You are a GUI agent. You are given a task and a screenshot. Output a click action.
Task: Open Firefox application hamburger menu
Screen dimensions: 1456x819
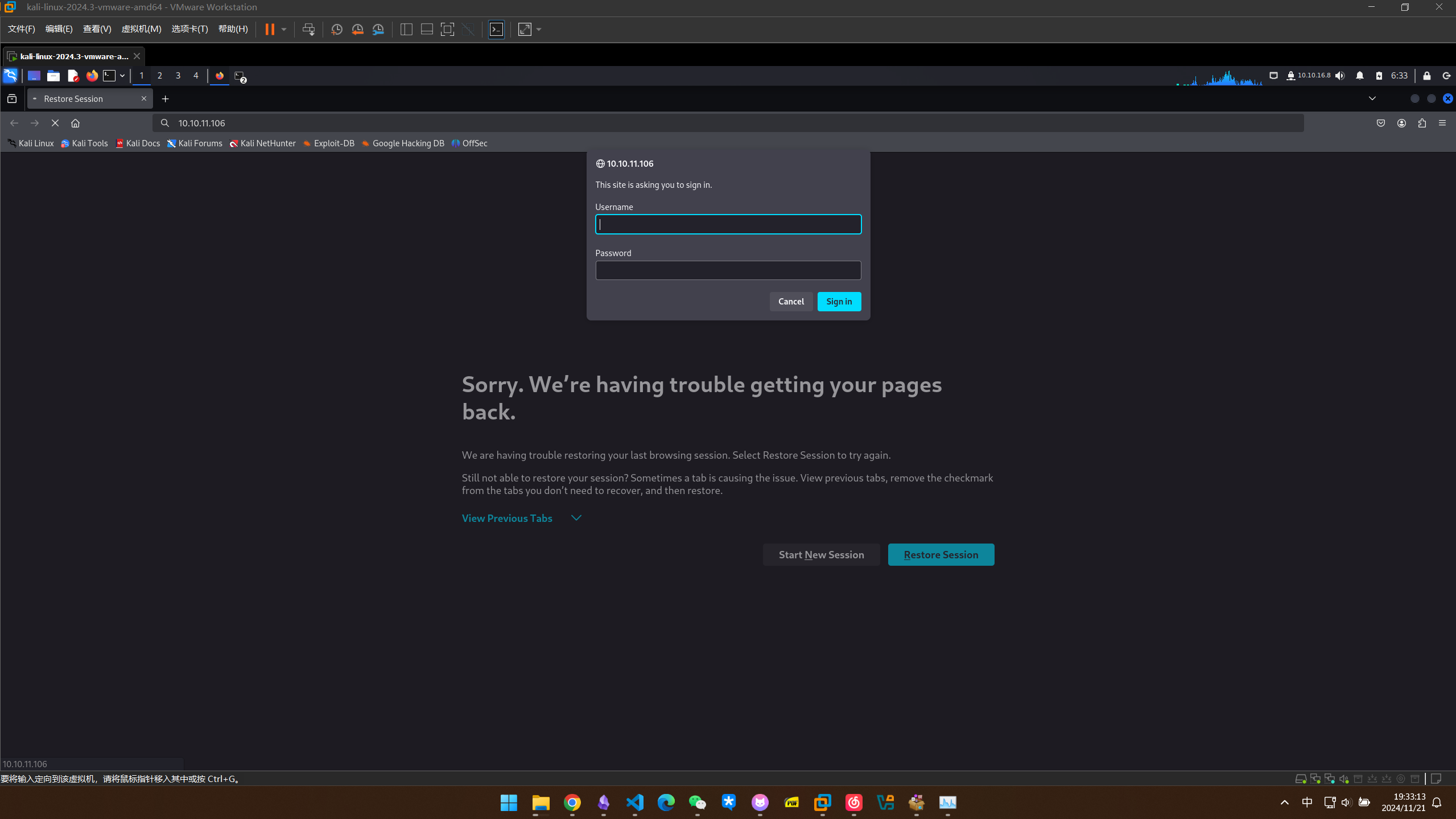(x=1442, y=123)
